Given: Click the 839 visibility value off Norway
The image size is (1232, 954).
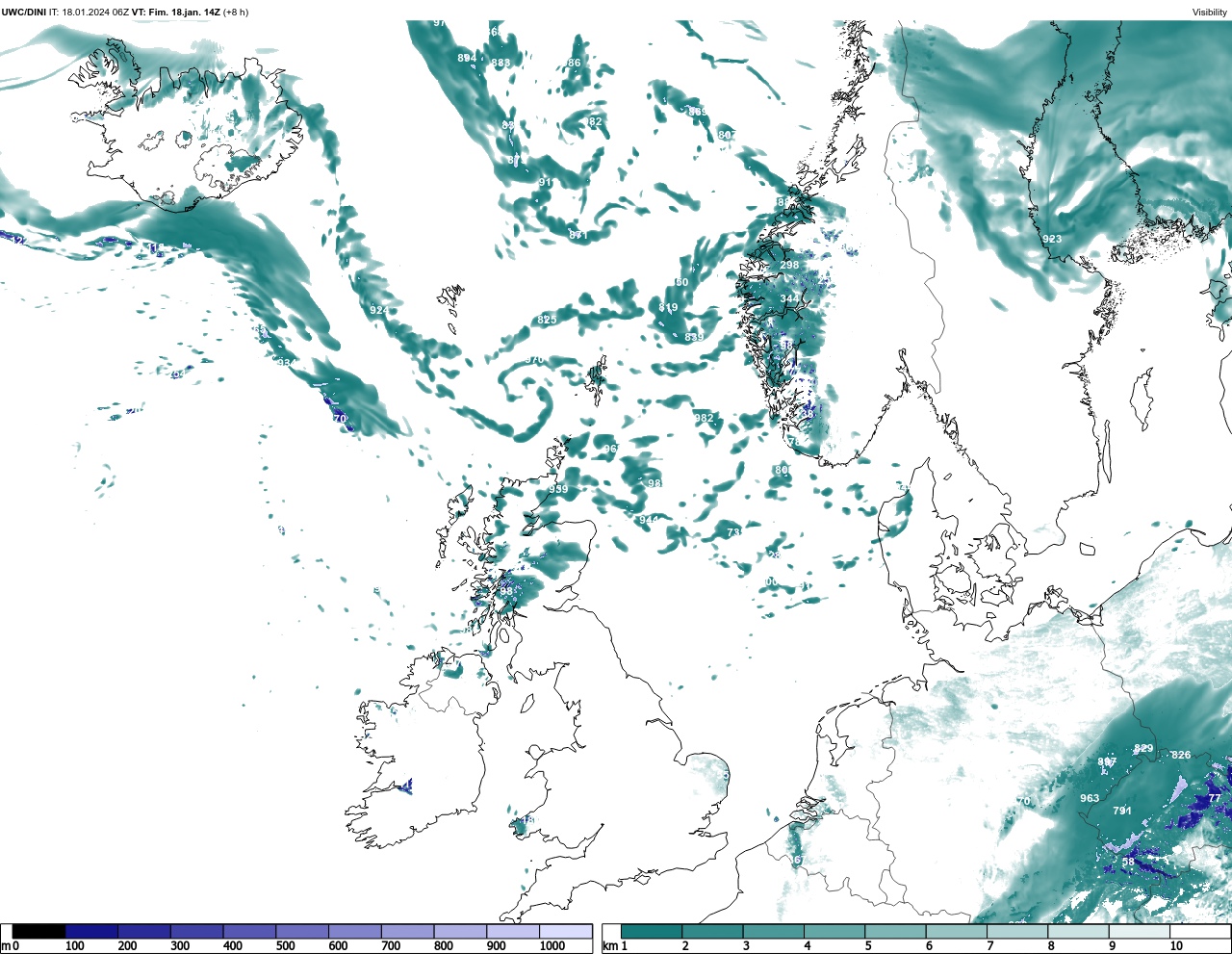Looking at the screenshot, I should 694,337.
